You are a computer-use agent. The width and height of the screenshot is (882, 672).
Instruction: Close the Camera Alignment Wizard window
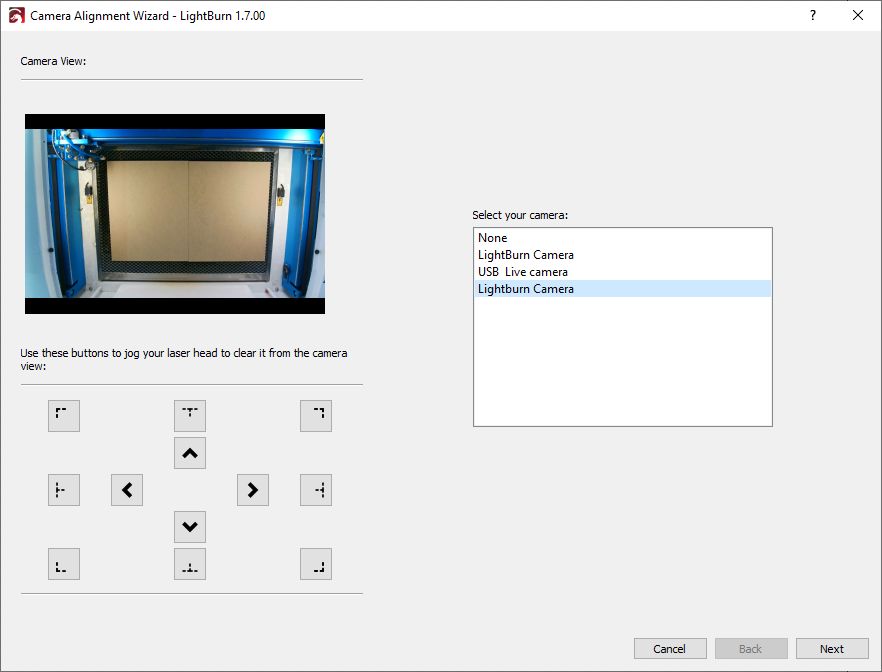(x=858, y=15)
